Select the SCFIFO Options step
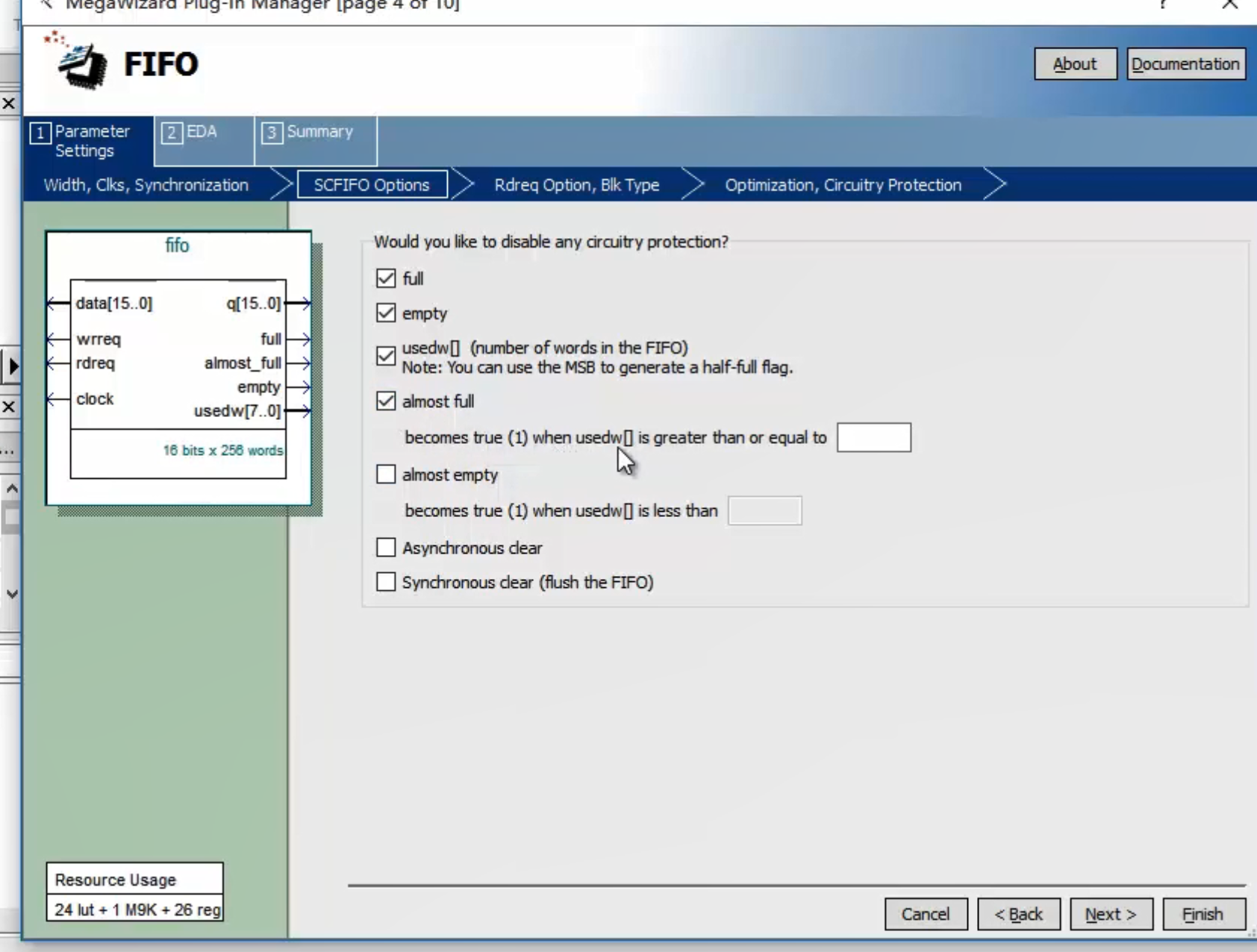This screenshot has width=1257, height=952. (372, 185)
